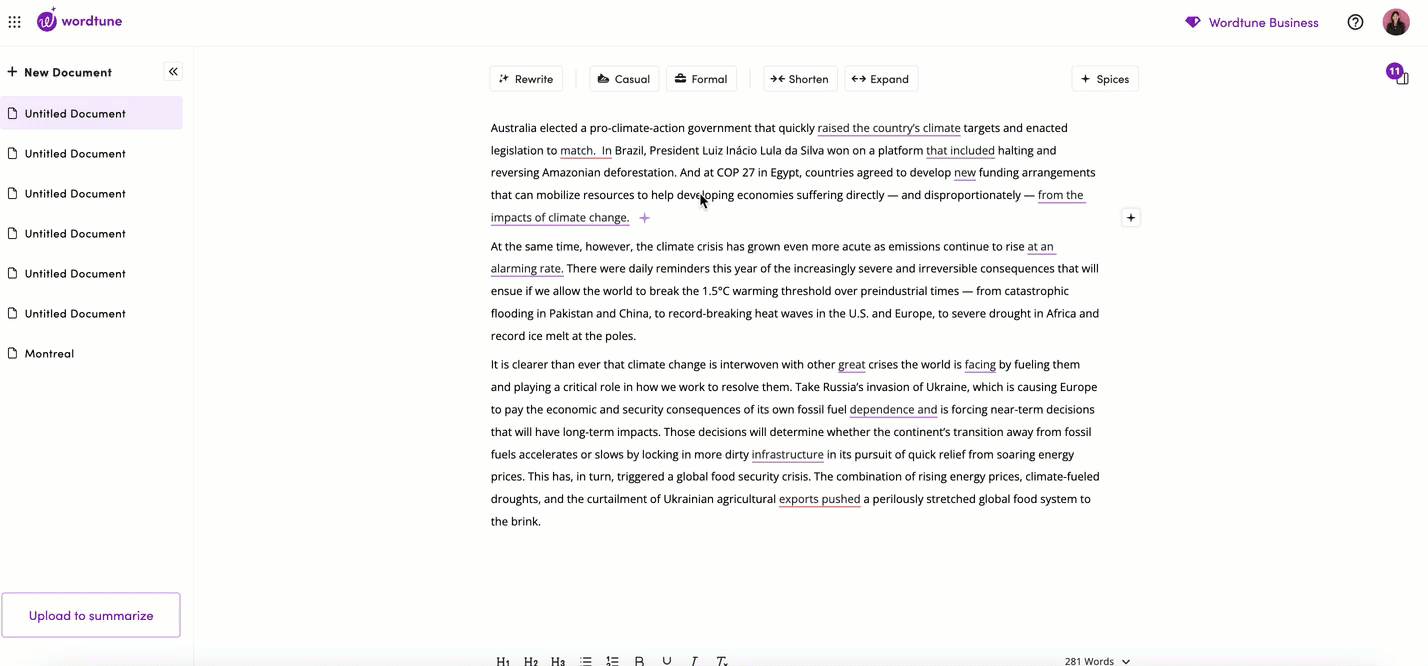
Task: Apply the Casual tone
Action: [x=624, y=79]
